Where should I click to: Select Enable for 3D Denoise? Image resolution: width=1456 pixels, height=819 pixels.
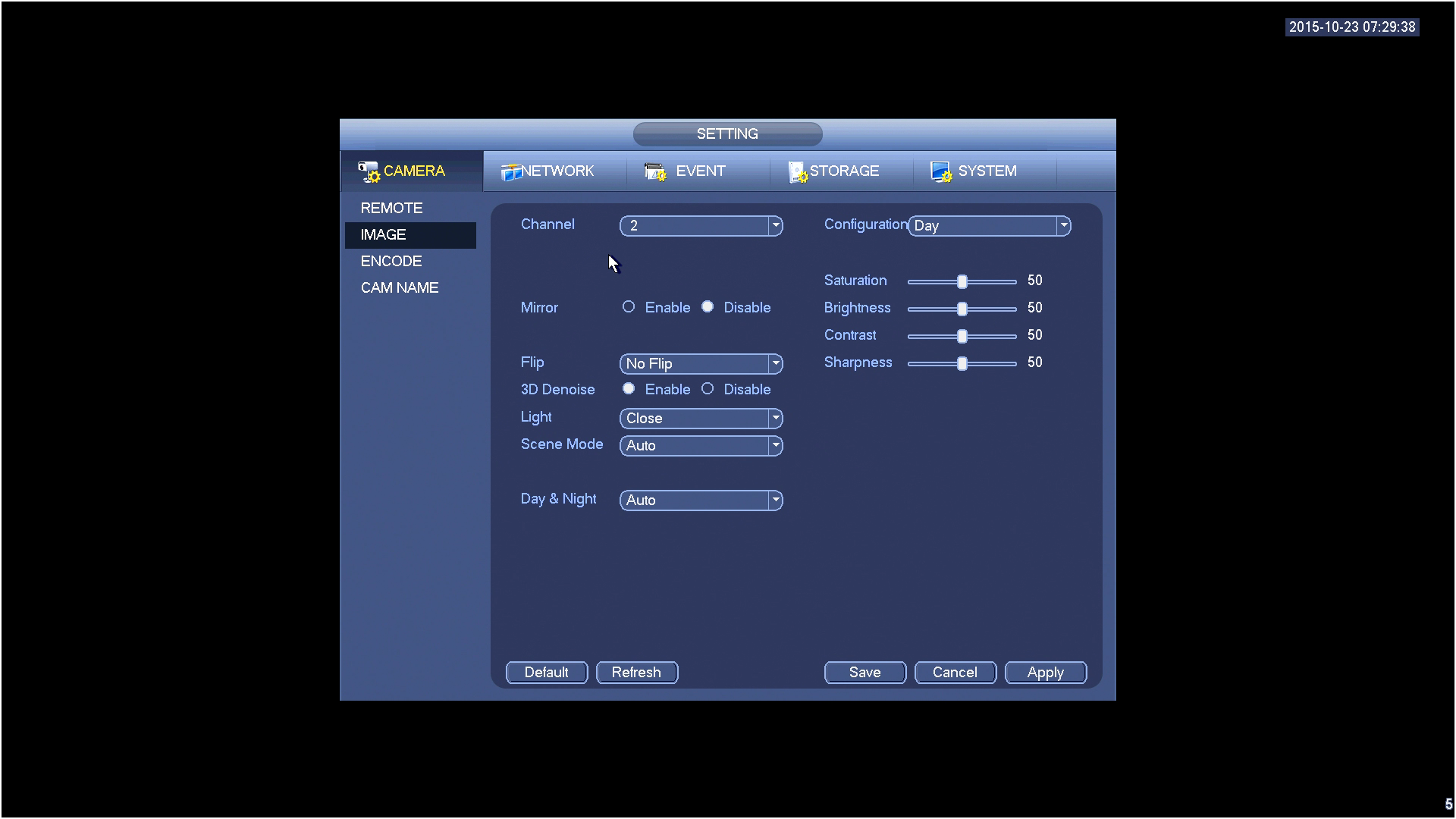[629, 389]
